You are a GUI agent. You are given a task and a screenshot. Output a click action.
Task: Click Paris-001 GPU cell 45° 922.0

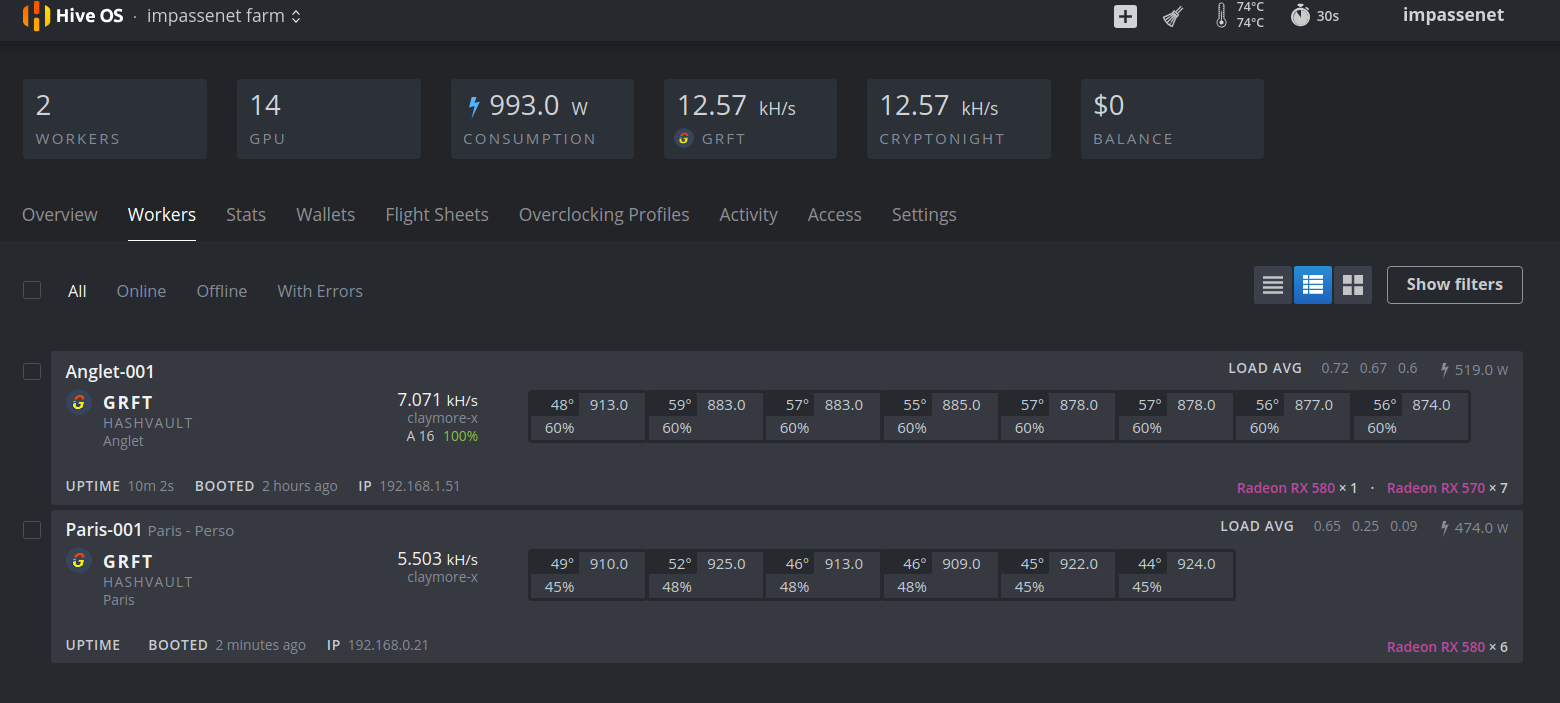pos(1058,575)
